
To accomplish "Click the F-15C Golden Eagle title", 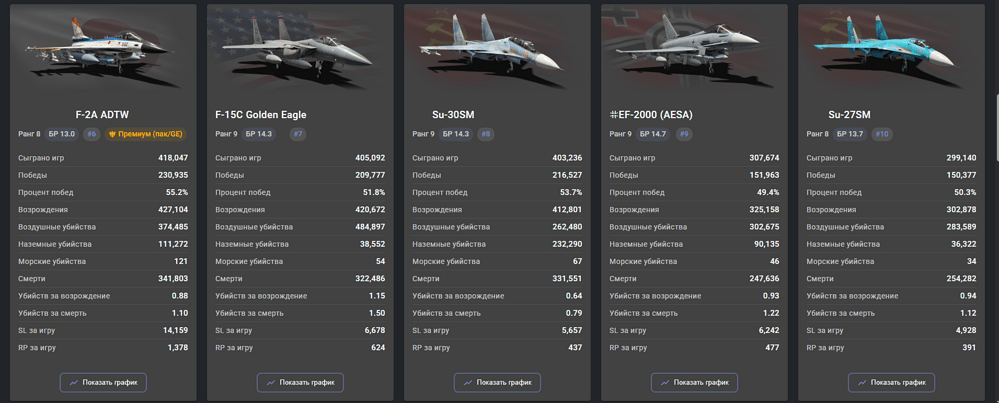I will click(261, 115).
